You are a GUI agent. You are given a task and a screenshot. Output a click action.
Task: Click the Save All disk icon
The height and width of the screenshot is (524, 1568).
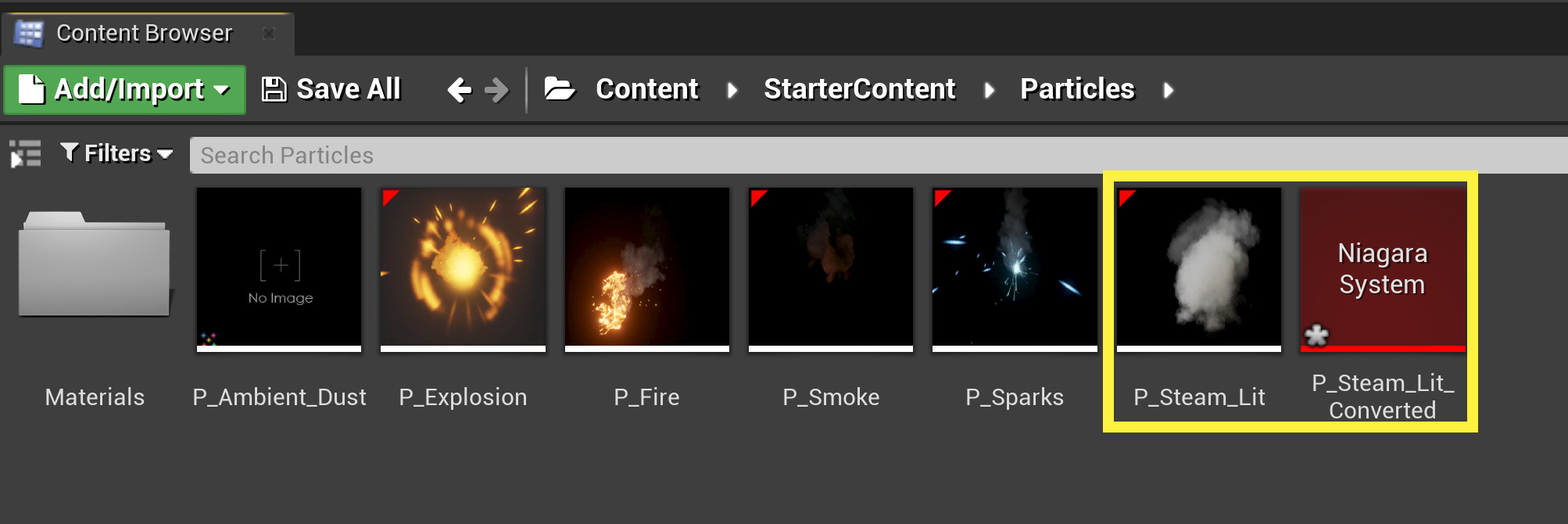point(274,88)
